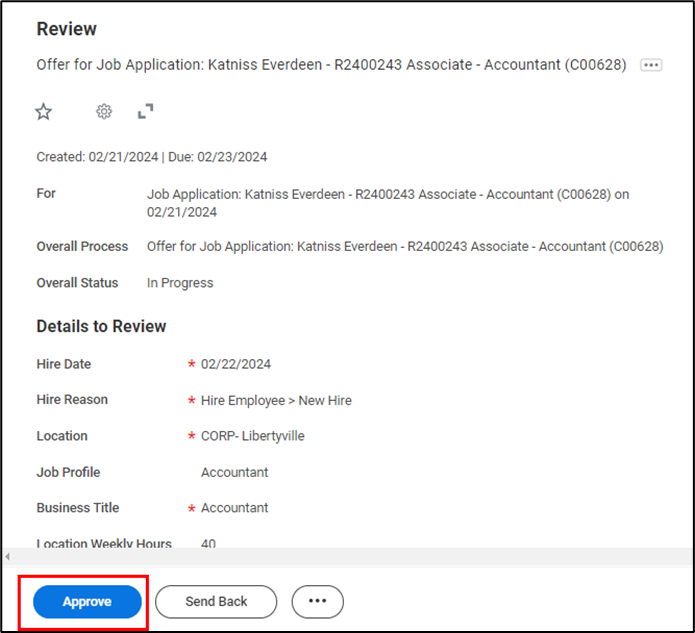Open related actions ellipsis beside offer title
This screenshot has height=633, width=695.
click(x=651, y=65)
